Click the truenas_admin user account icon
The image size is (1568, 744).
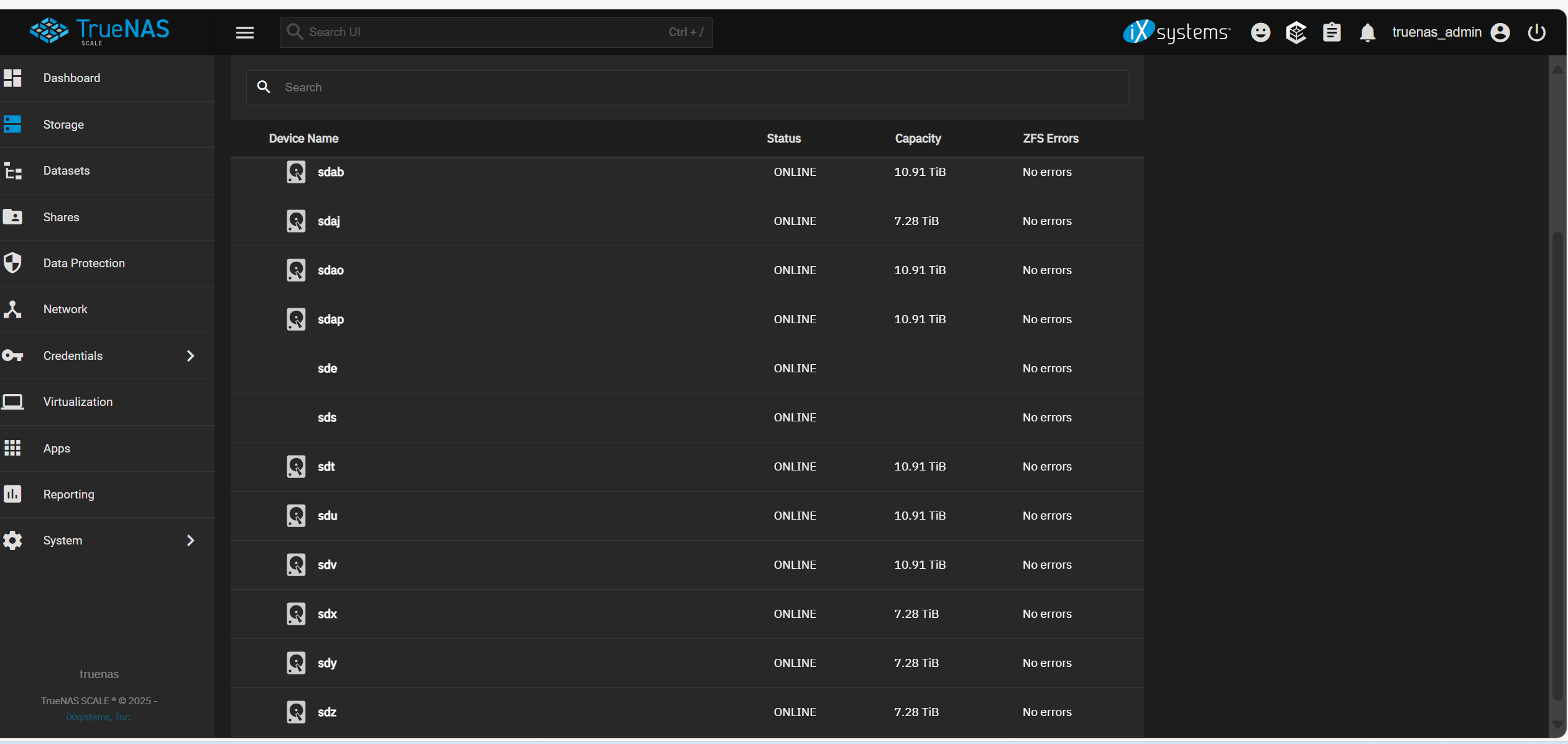1500,32
